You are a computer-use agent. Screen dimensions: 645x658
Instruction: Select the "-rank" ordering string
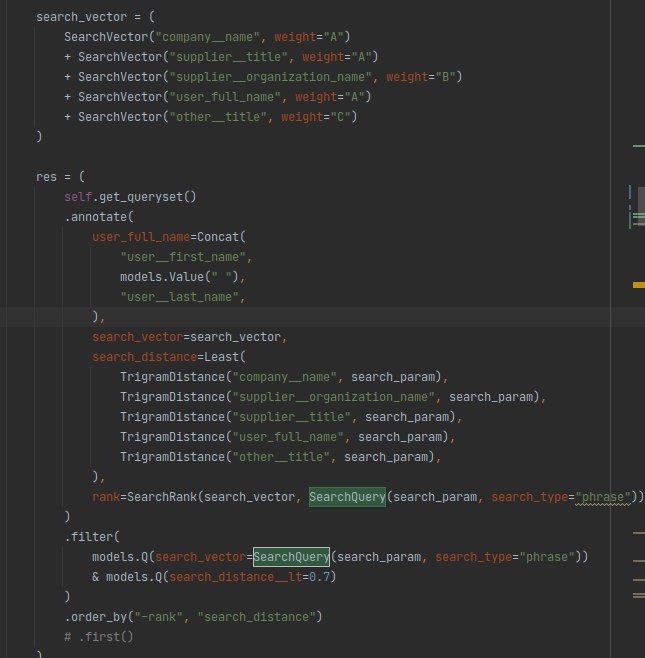pos(159,617)
